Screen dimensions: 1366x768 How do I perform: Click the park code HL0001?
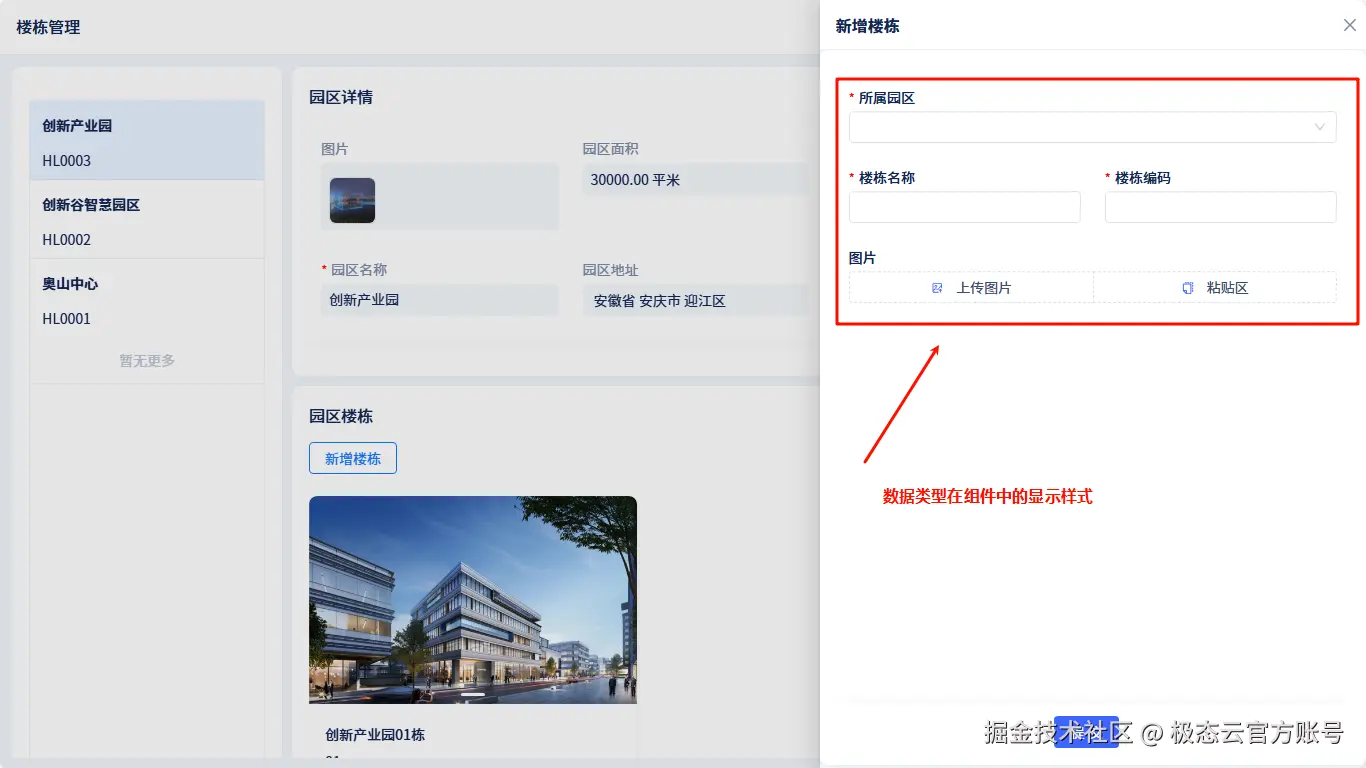pyautogui.click(x=67, y=319)
